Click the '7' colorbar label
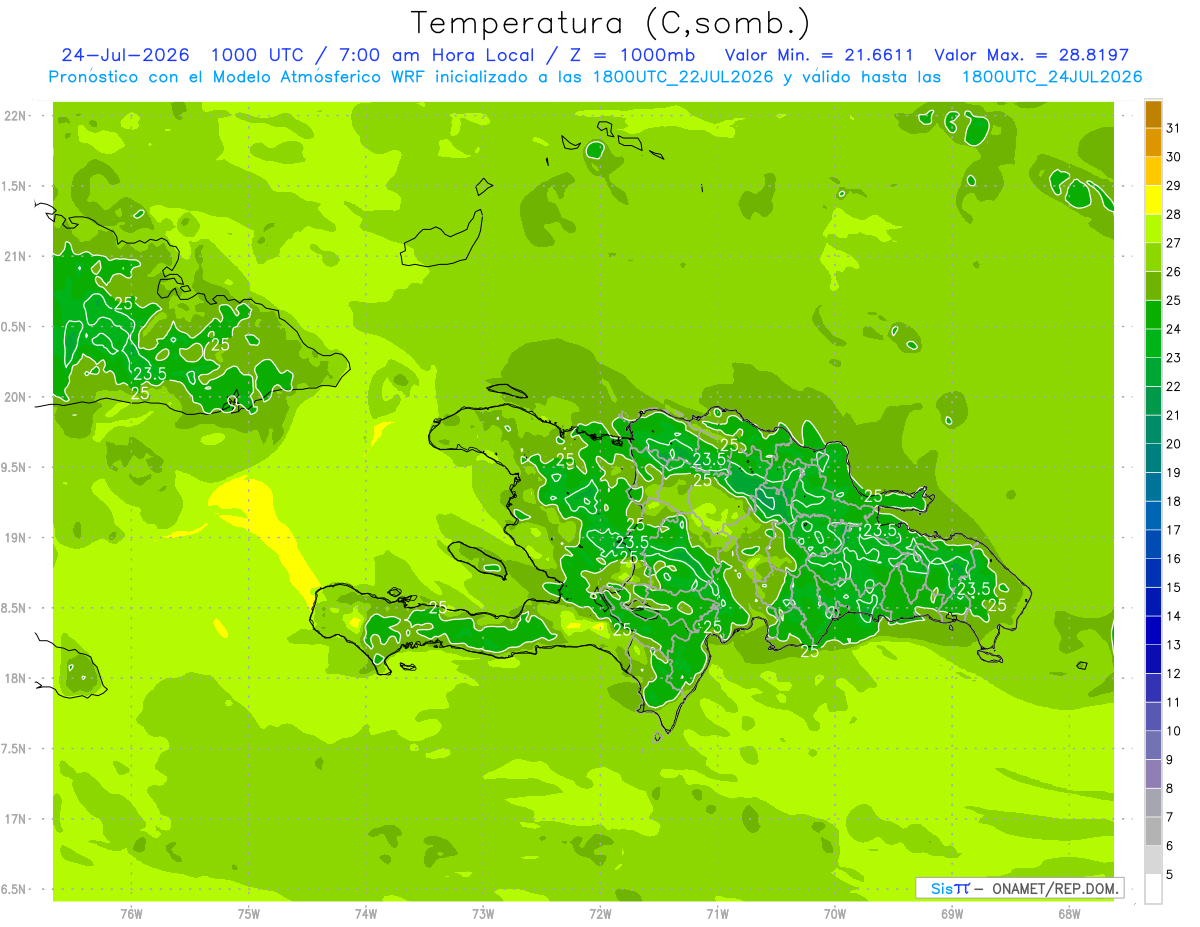 tap(1170, 818)
